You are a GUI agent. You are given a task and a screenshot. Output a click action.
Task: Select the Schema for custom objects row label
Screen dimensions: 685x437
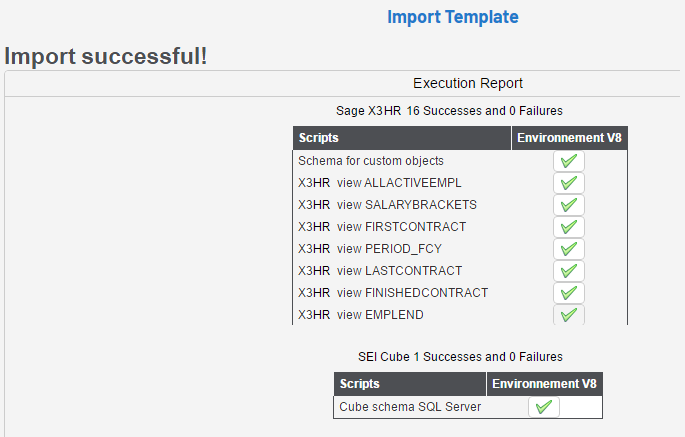(370, 161)
